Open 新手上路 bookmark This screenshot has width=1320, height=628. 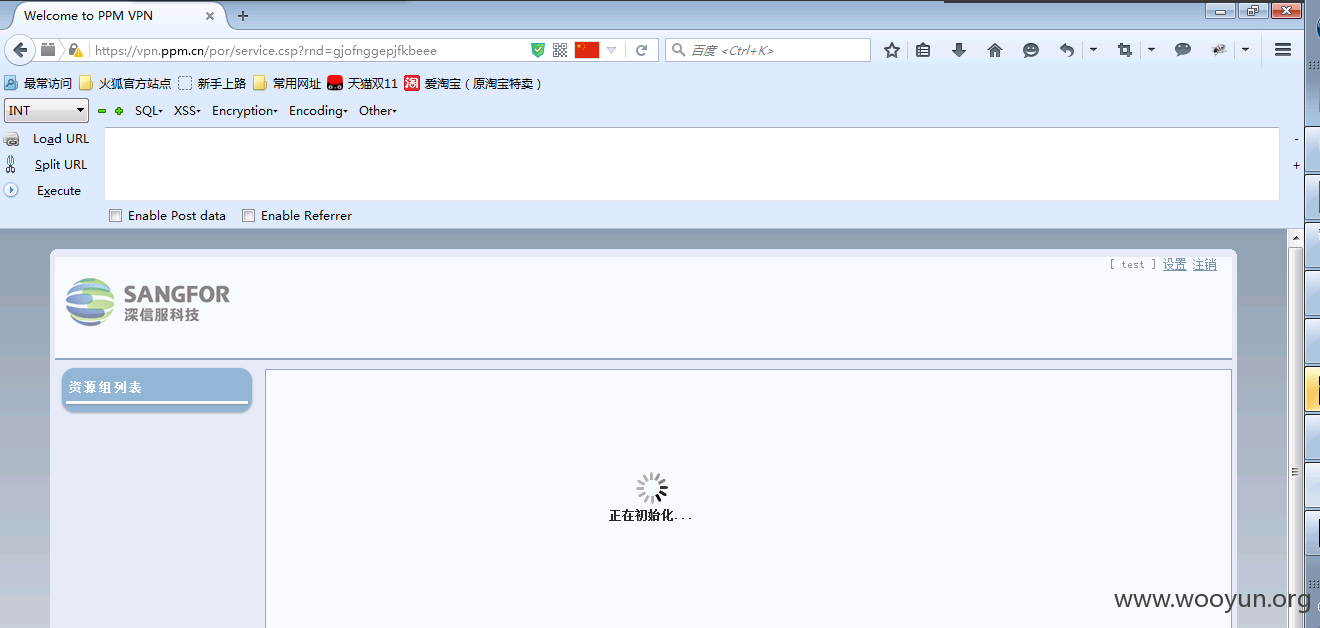click(212, 84)
